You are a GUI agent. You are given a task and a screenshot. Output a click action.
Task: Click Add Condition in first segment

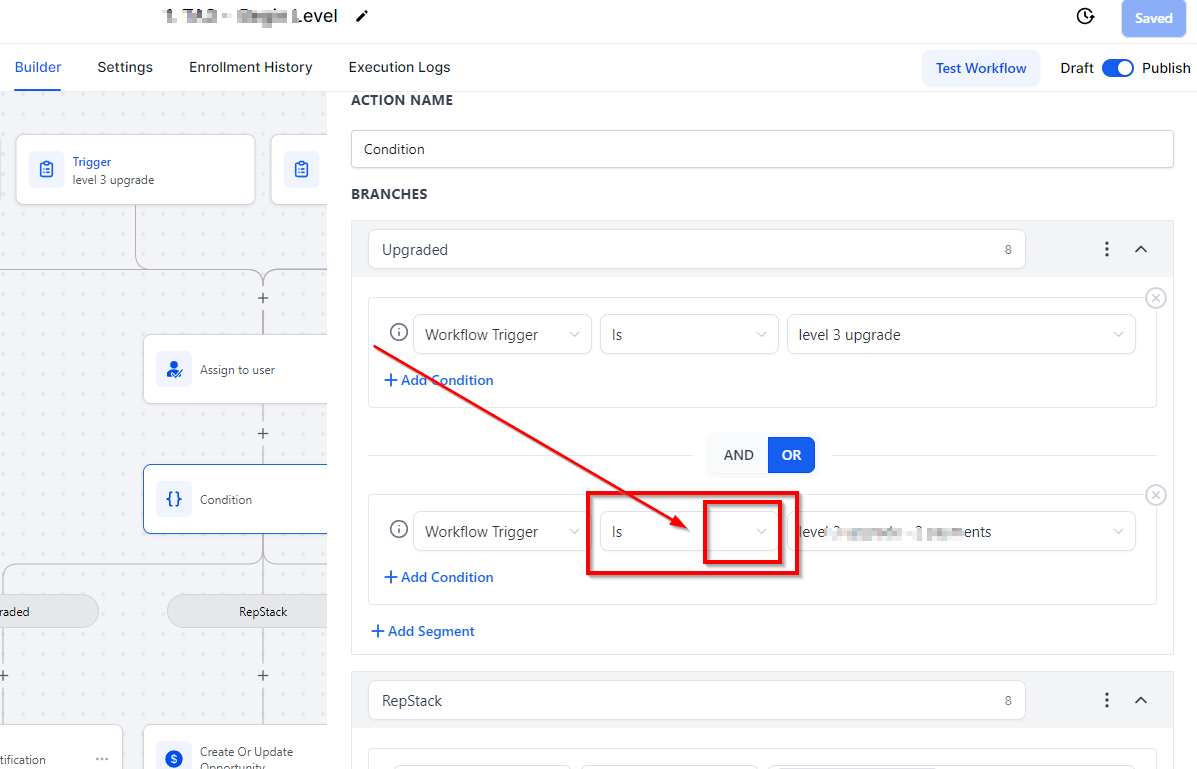point(438,380)
